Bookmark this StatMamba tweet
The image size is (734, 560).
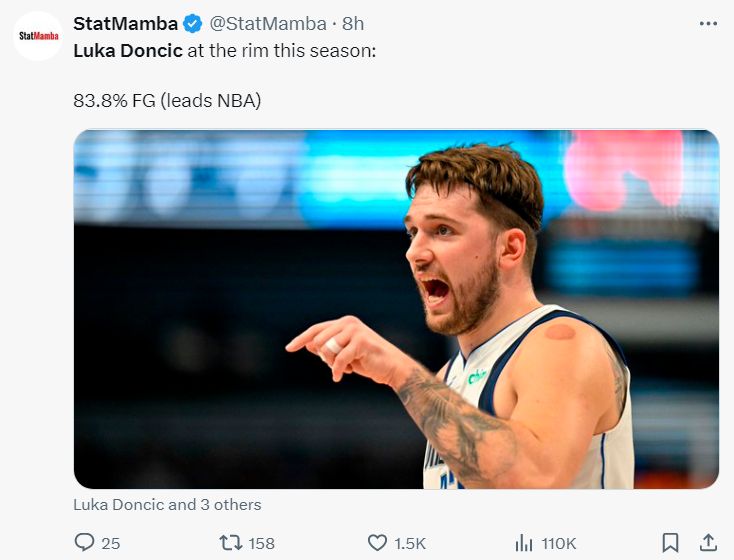coord(671,543)
